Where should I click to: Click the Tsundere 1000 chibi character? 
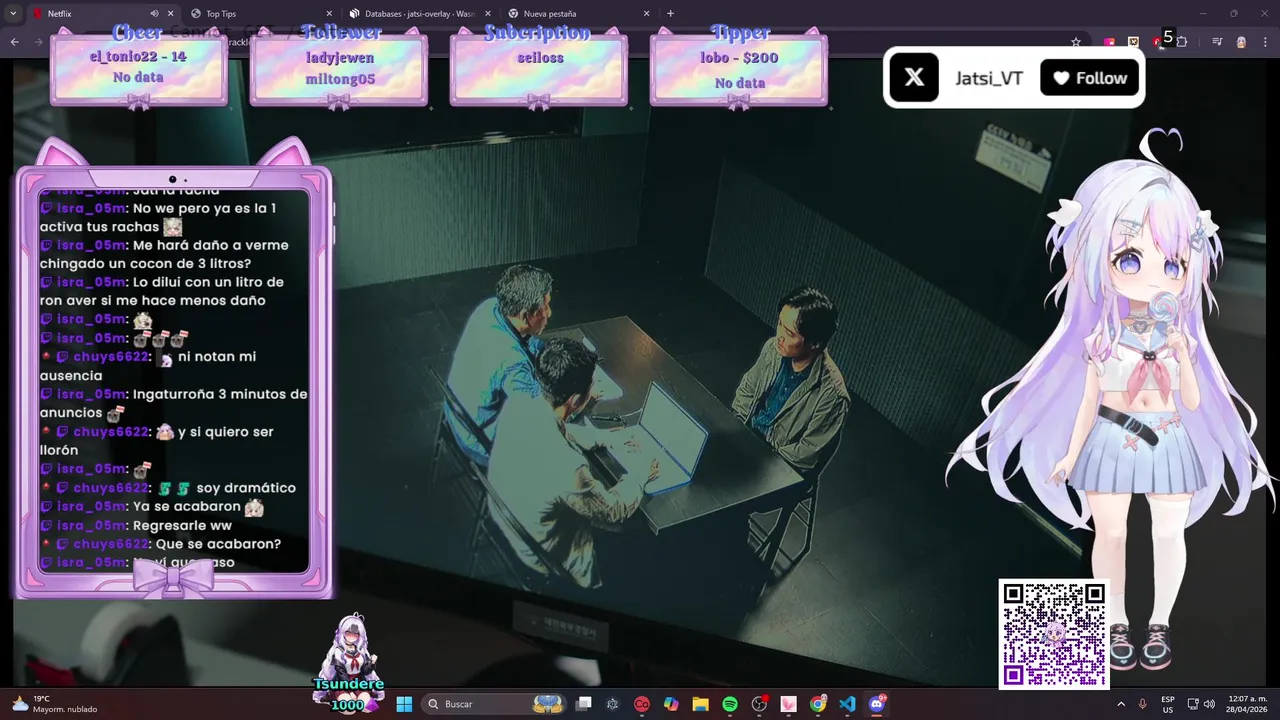click(348, 662)
